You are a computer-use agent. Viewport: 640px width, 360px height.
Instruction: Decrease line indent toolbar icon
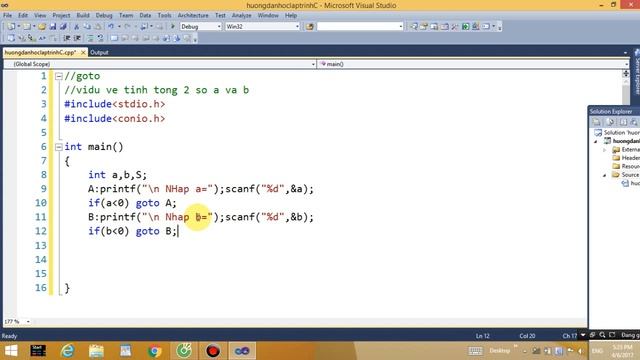coord(67,38)
